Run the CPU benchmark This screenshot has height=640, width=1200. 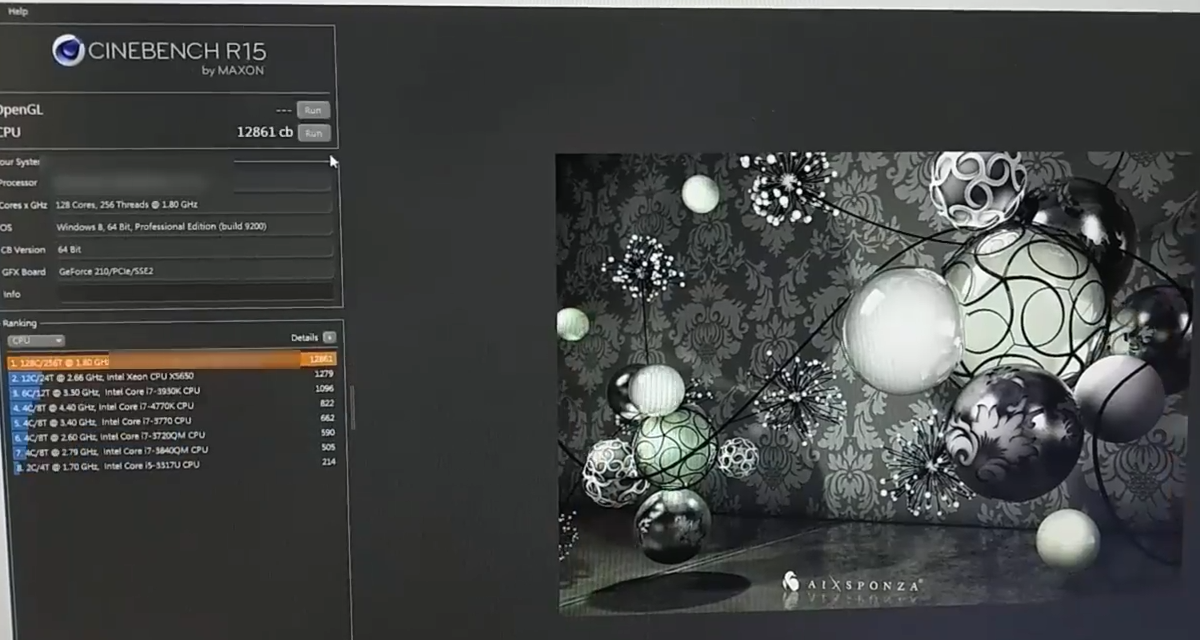click(x=313, y=132)
